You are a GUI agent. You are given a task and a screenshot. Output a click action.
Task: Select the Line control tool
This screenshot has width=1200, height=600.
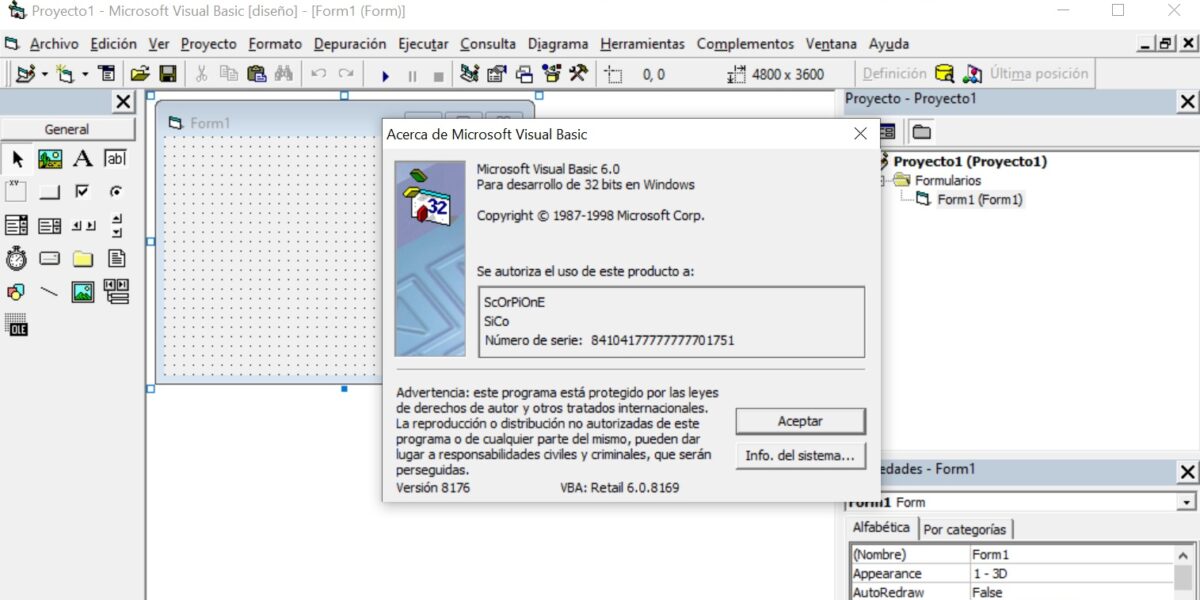pyautogui.click(x=50, y=292)
